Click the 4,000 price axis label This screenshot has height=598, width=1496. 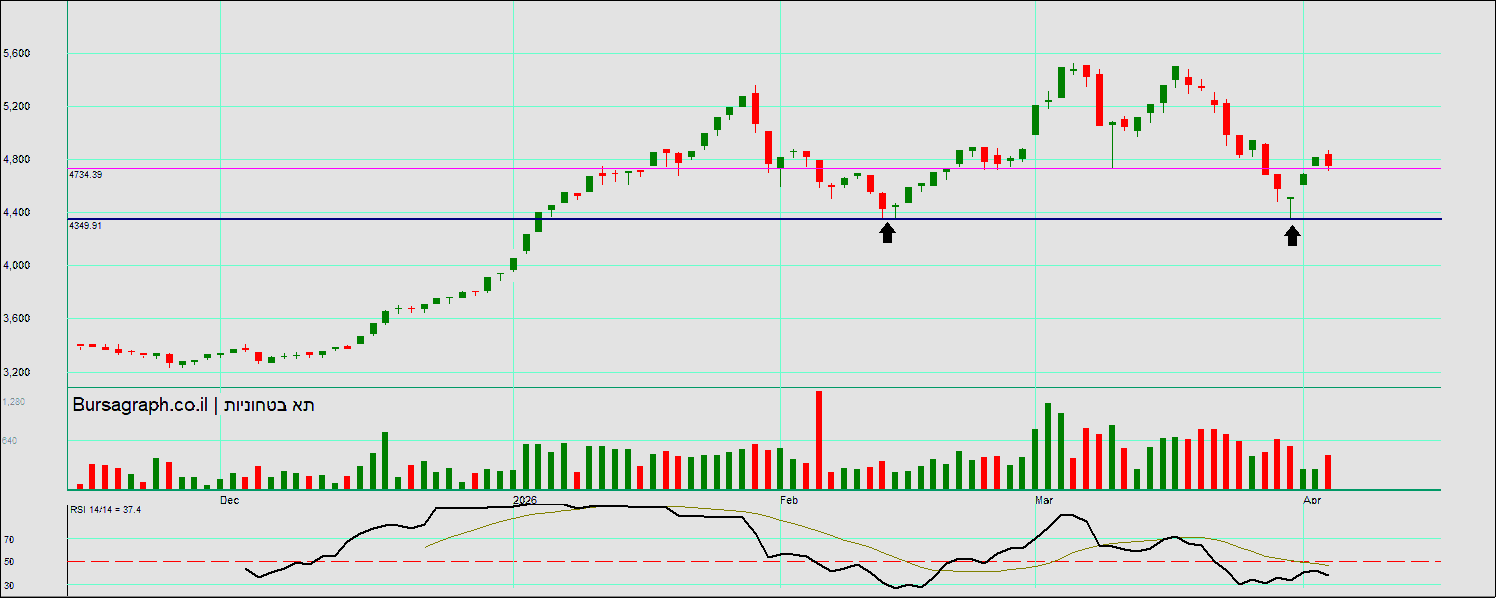coord(16,265)
